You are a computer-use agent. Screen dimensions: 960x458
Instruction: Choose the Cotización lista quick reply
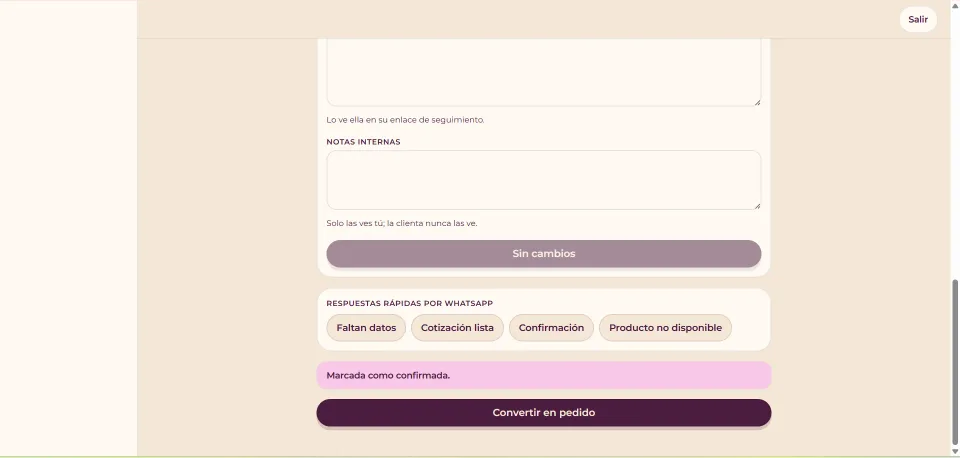pyautogui.click(x=457, y=328)
